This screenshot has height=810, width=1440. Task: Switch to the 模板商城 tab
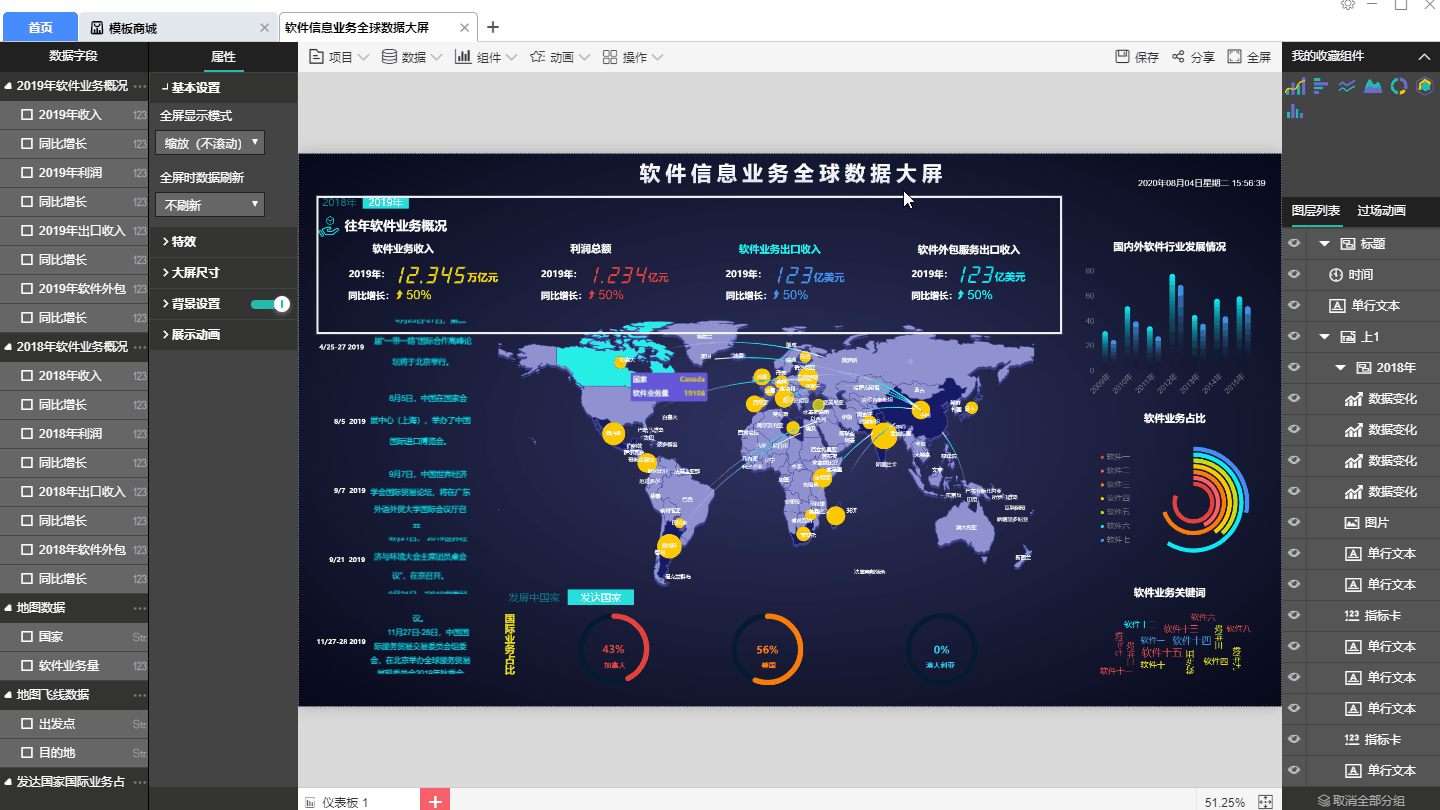(177, 28)
